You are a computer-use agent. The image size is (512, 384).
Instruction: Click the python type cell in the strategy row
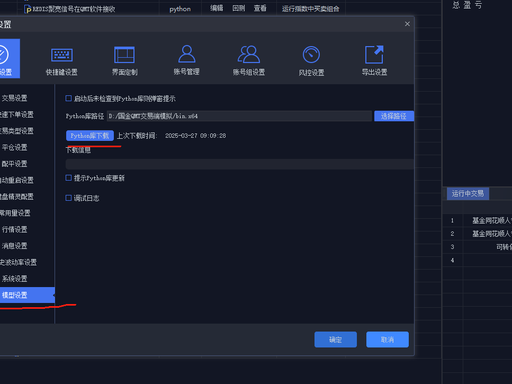[180, 9]
